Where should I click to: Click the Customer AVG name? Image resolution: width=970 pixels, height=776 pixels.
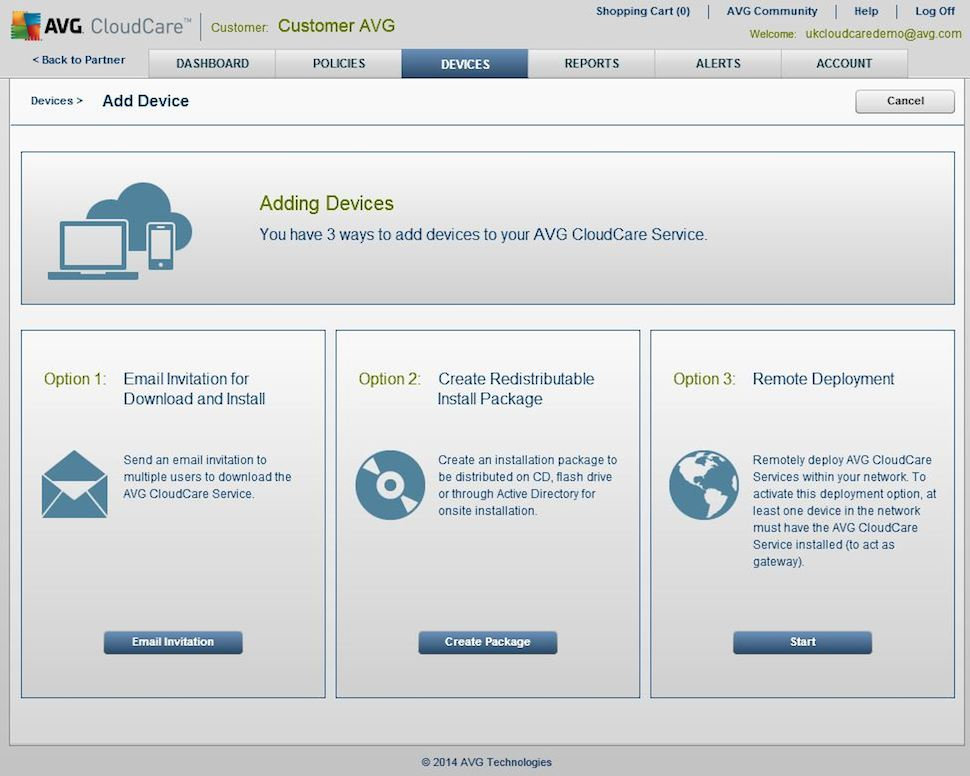(x=337, y=26)
